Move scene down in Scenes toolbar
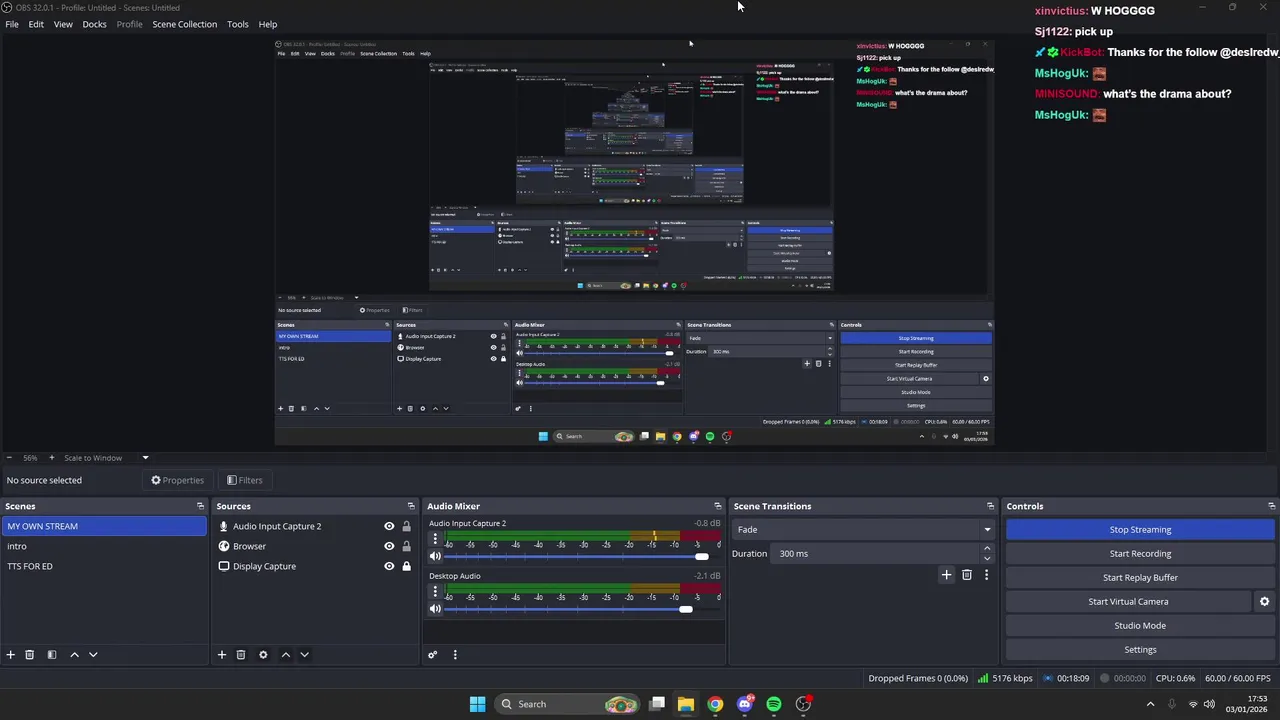Screen dimensions: 1280x720 click(93, 655)
